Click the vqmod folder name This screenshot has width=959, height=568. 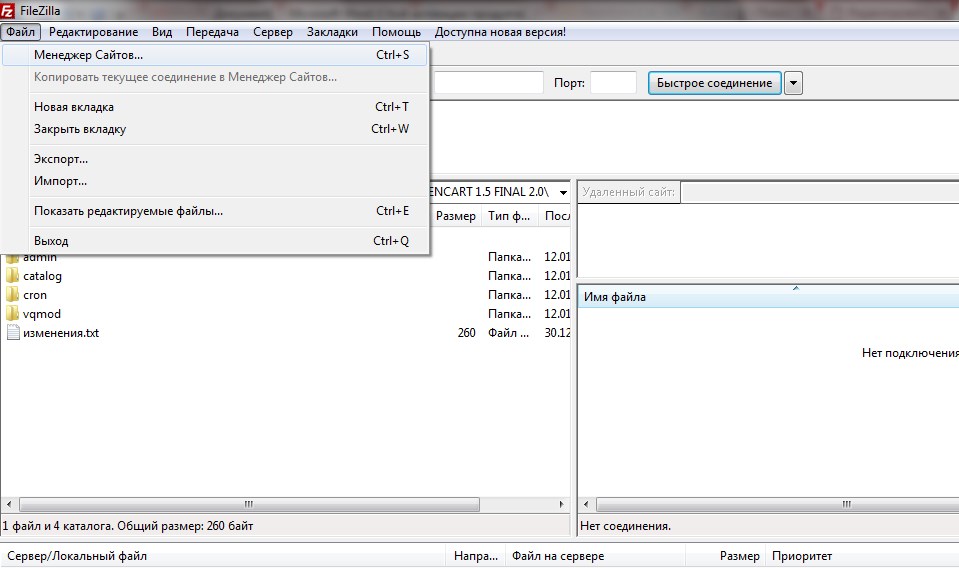(42, 314)
